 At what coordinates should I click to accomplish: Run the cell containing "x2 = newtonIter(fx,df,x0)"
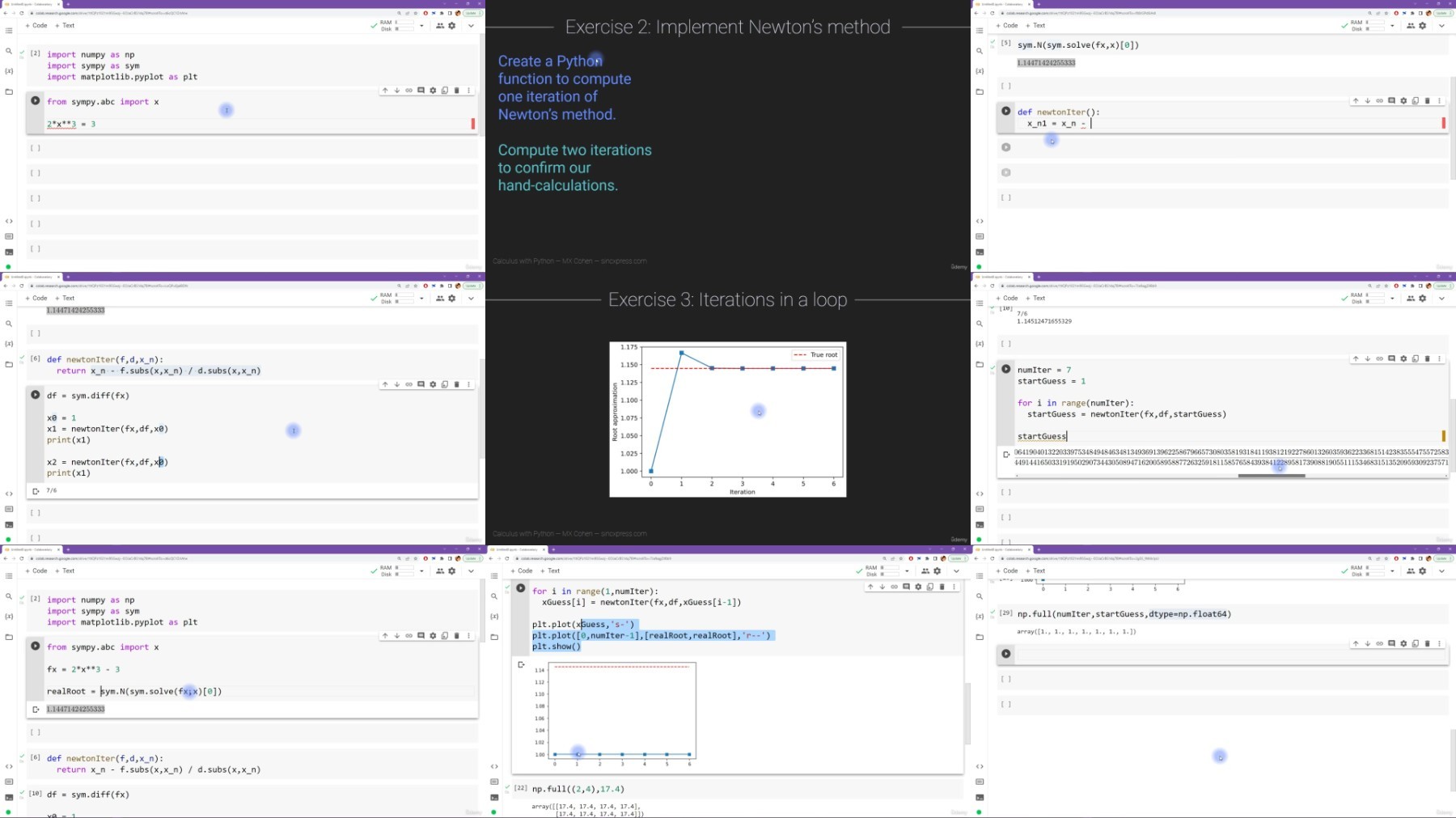(36, 395)
